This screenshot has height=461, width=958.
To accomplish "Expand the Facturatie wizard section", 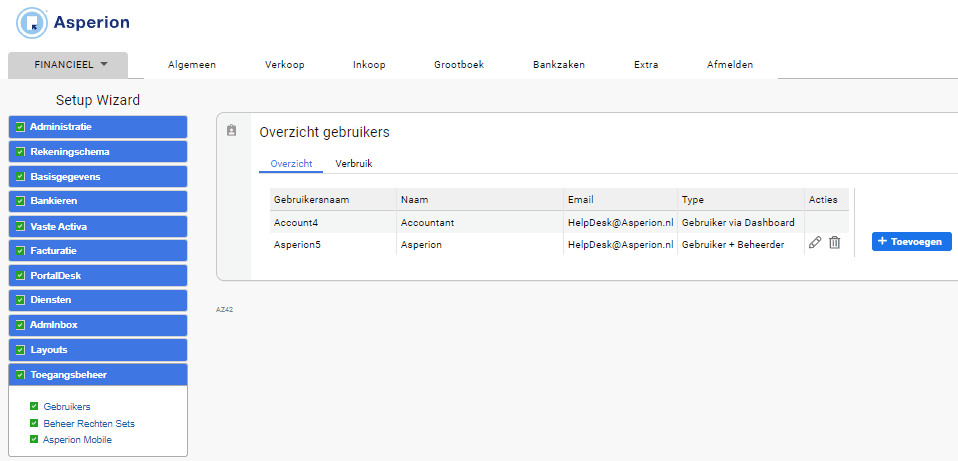I will point(98,250).
